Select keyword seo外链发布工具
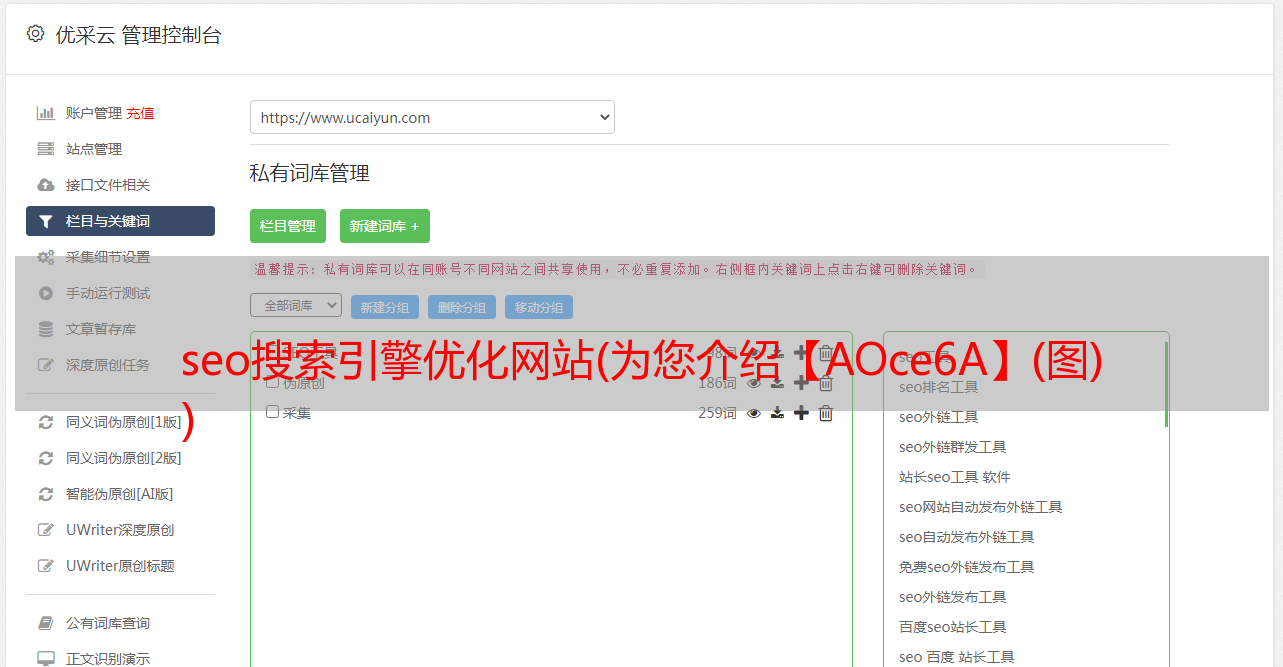1283x667 pixels. click(952, 597)
